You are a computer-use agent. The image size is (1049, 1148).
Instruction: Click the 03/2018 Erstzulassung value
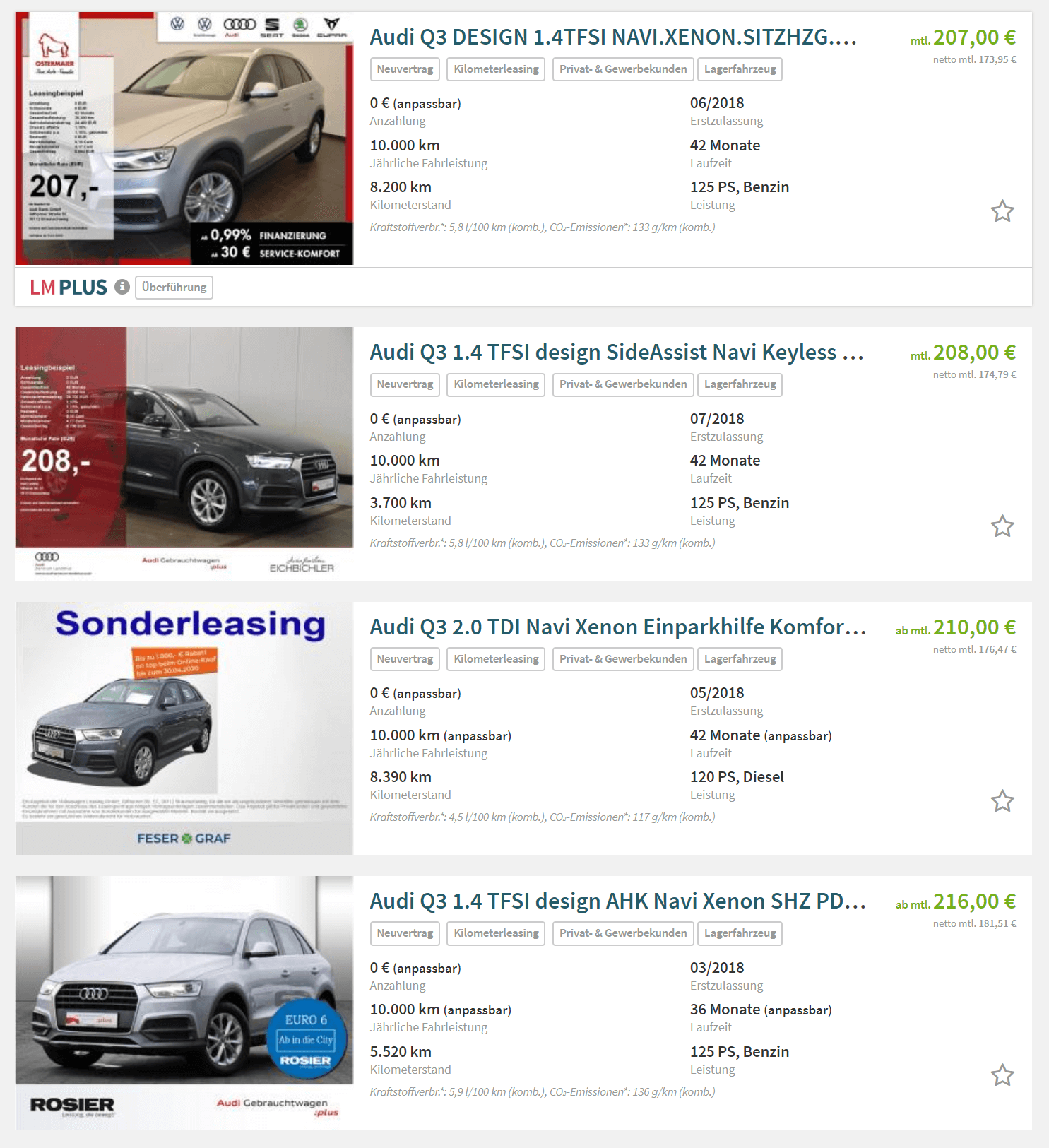coord(717,968)
